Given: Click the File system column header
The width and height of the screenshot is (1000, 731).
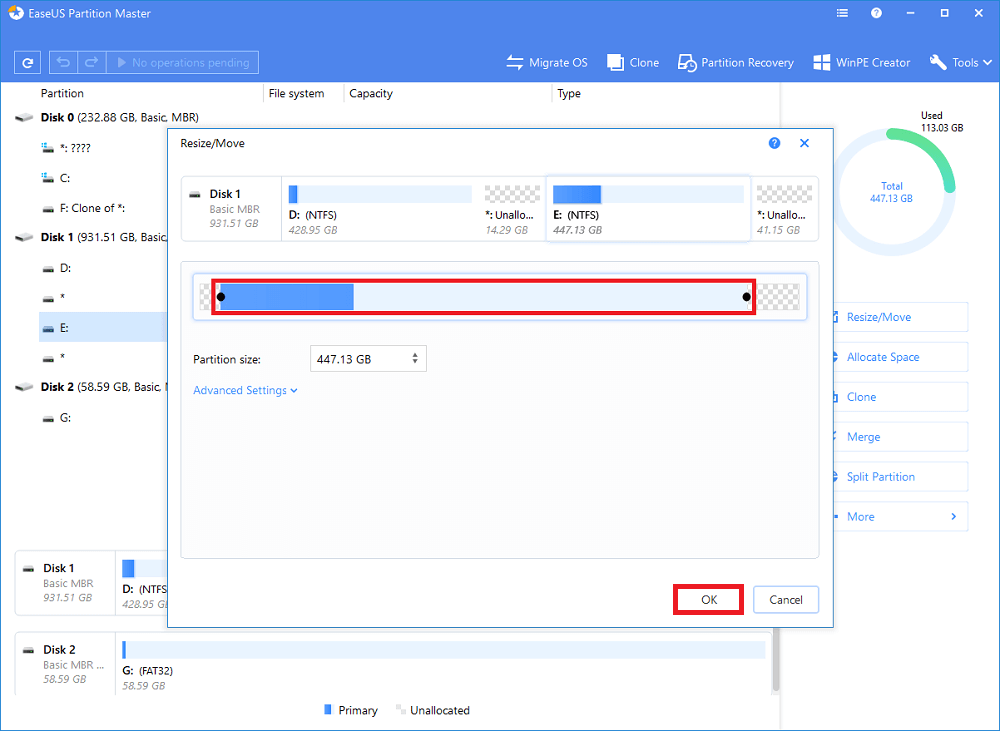Looking at the screenshot, I should (x=296, y=93).
